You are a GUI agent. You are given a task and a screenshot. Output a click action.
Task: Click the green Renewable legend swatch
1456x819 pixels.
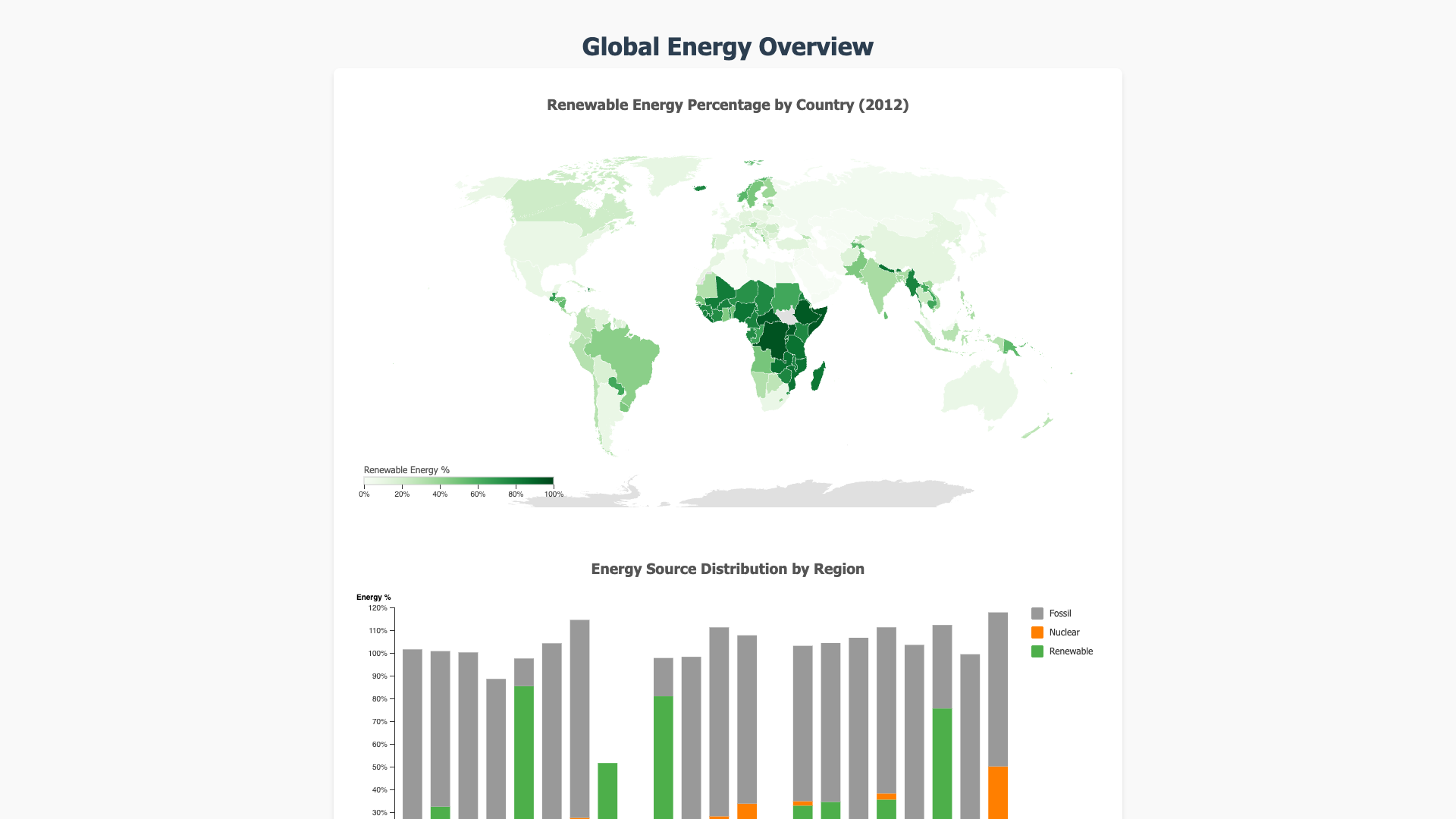1037,651
